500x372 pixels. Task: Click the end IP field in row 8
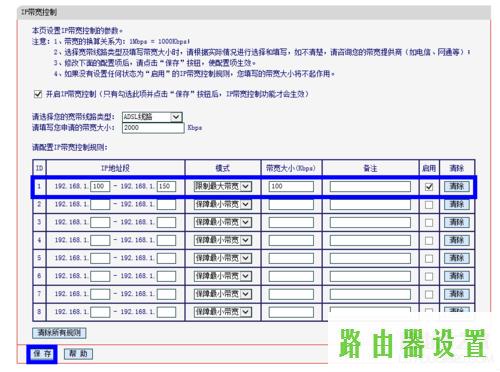(x=166, y=312)
